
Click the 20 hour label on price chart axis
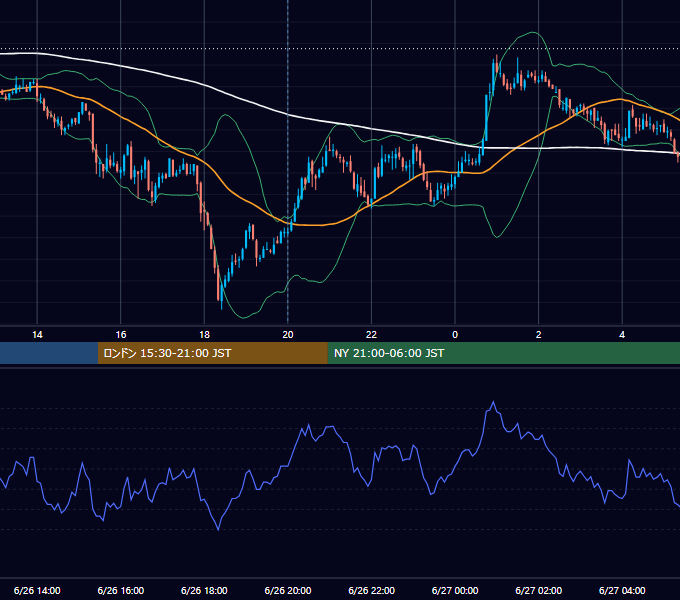tap(288, 335)
